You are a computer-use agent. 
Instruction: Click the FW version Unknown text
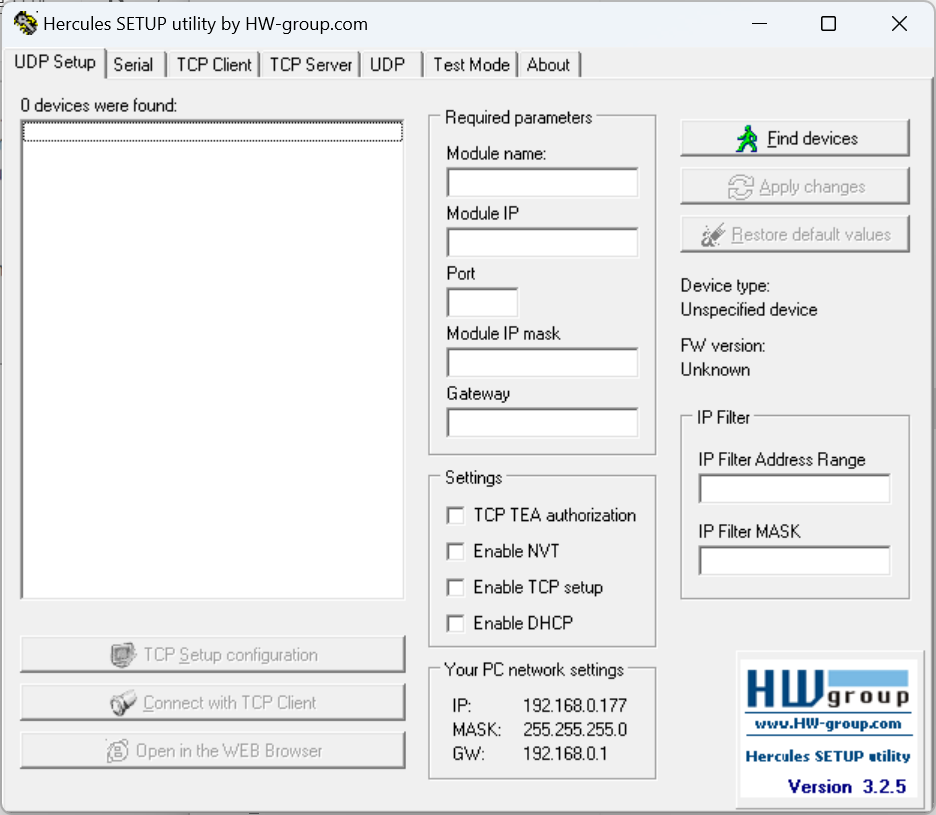pos(715,370)
